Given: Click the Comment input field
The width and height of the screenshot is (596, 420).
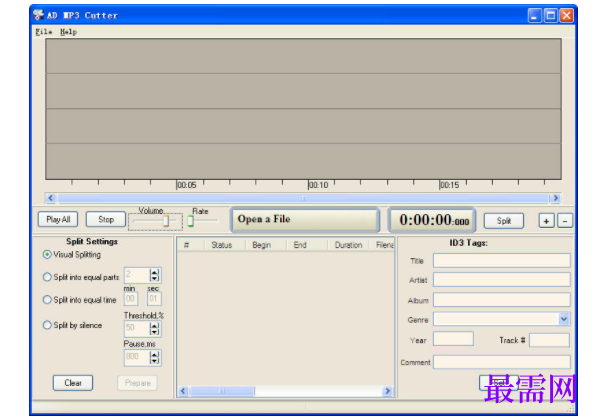Looking at the screenshot, I should pyautogui.click(x=502, y=362).
